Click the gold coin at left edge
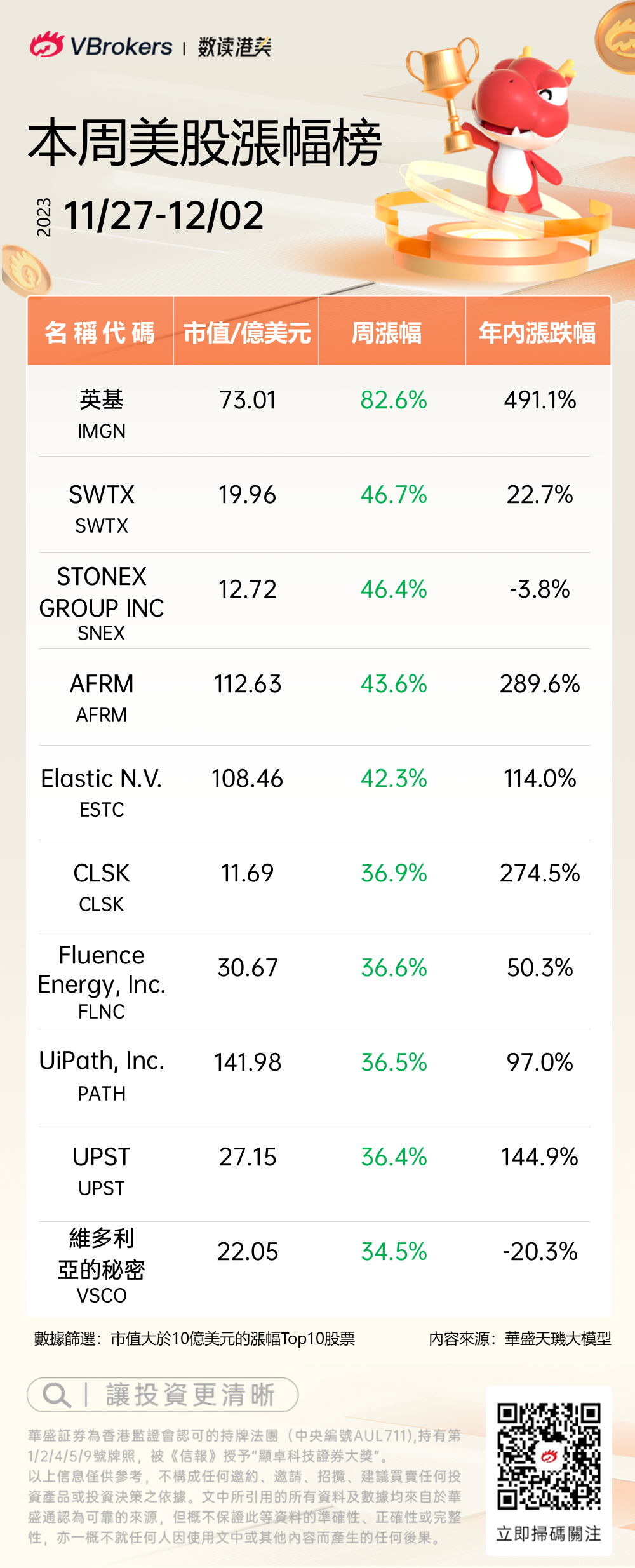The image size is (635, 1568). pos(24,271)
